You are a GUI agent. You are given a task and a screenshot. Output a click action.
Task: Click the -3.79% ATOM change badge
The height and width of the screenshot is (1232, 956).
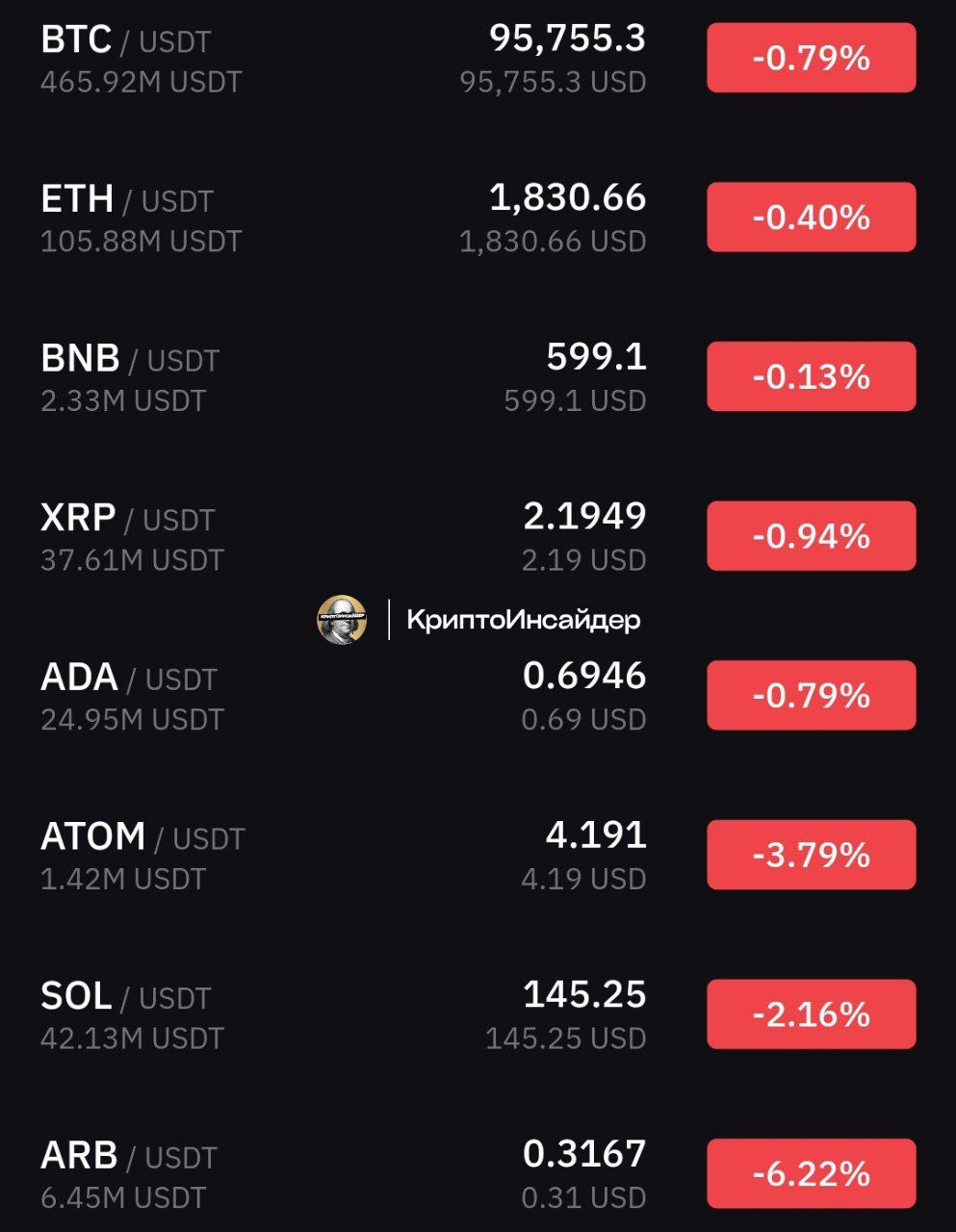coord(812,855)
